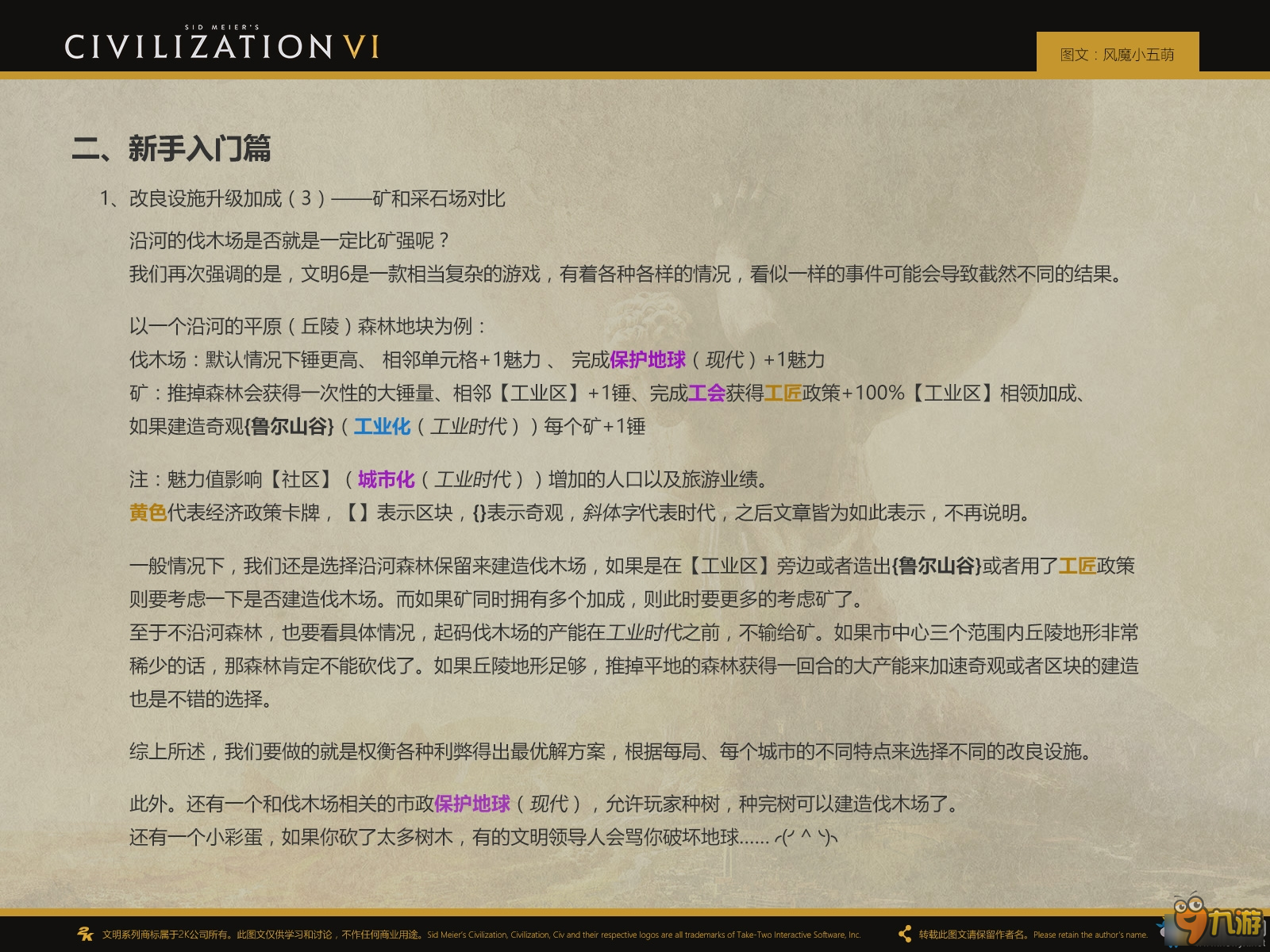The image size is (1270, 952).
Task: Click the line starting 至于不沿河森林
Action: point(634,632)
